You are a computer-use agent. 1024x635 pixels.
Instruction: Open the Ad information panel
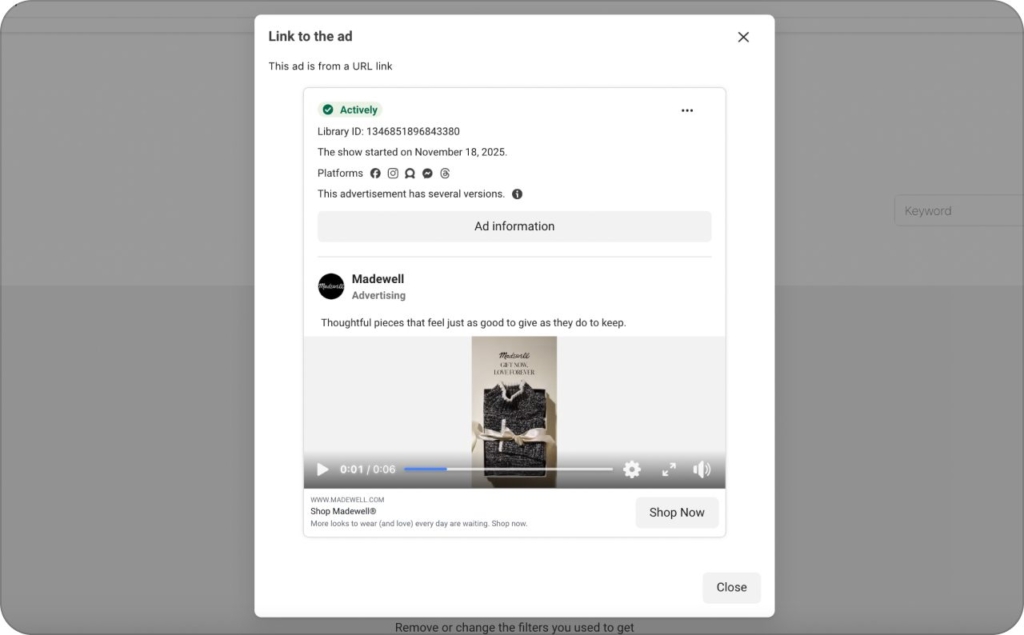click(x=514, y=226)
